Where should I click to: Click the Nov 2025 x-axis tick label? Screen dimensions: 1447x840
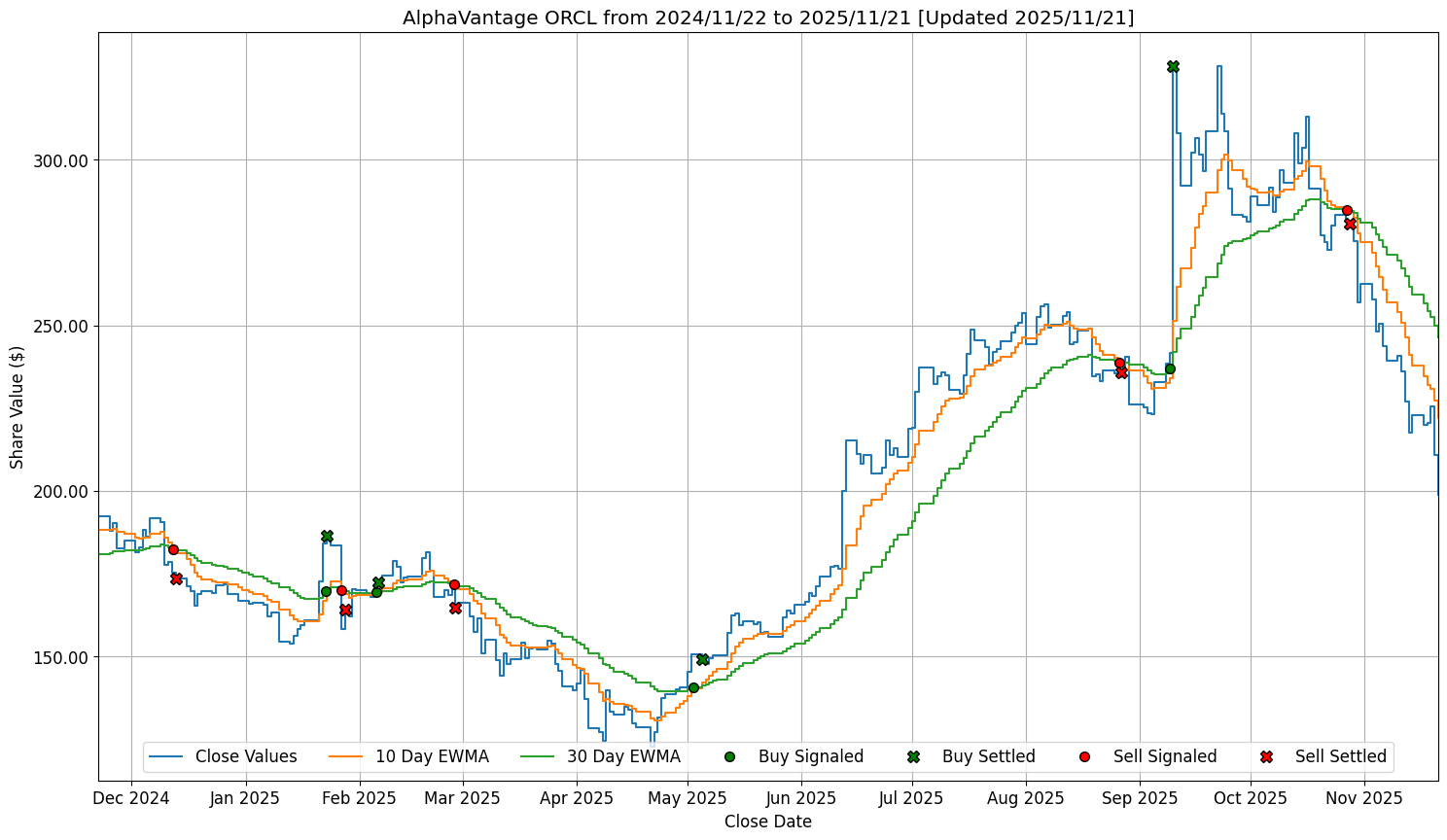click(x=1364, y=798)
